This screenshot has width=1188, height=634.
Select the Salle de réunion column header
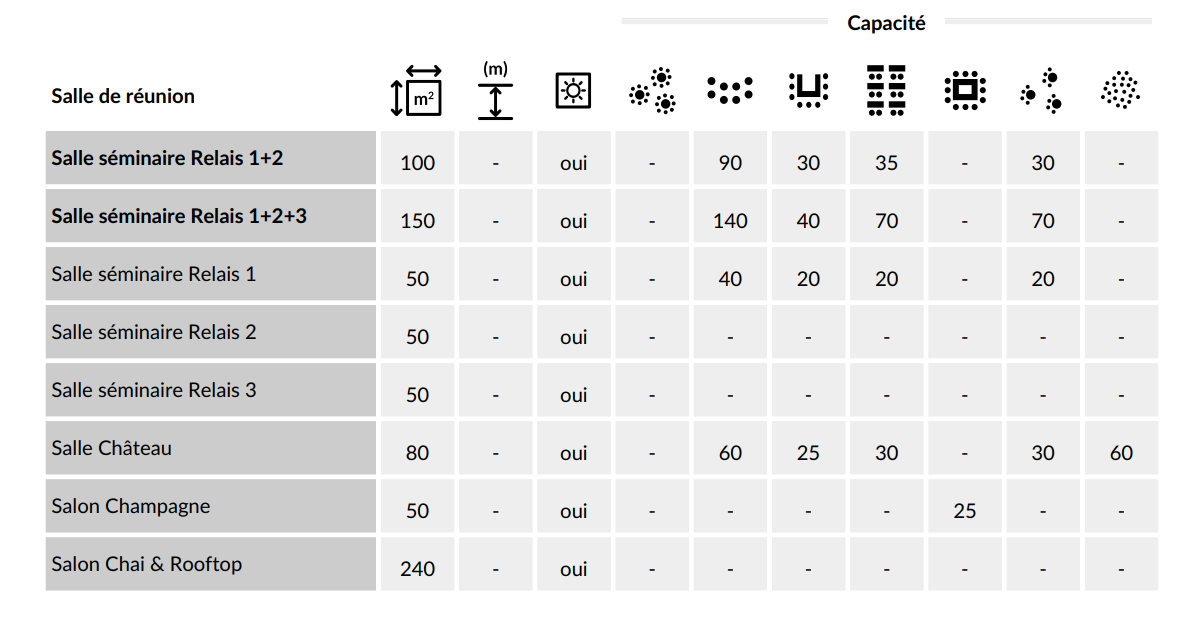pyautogui.click(x=123, y=96)
